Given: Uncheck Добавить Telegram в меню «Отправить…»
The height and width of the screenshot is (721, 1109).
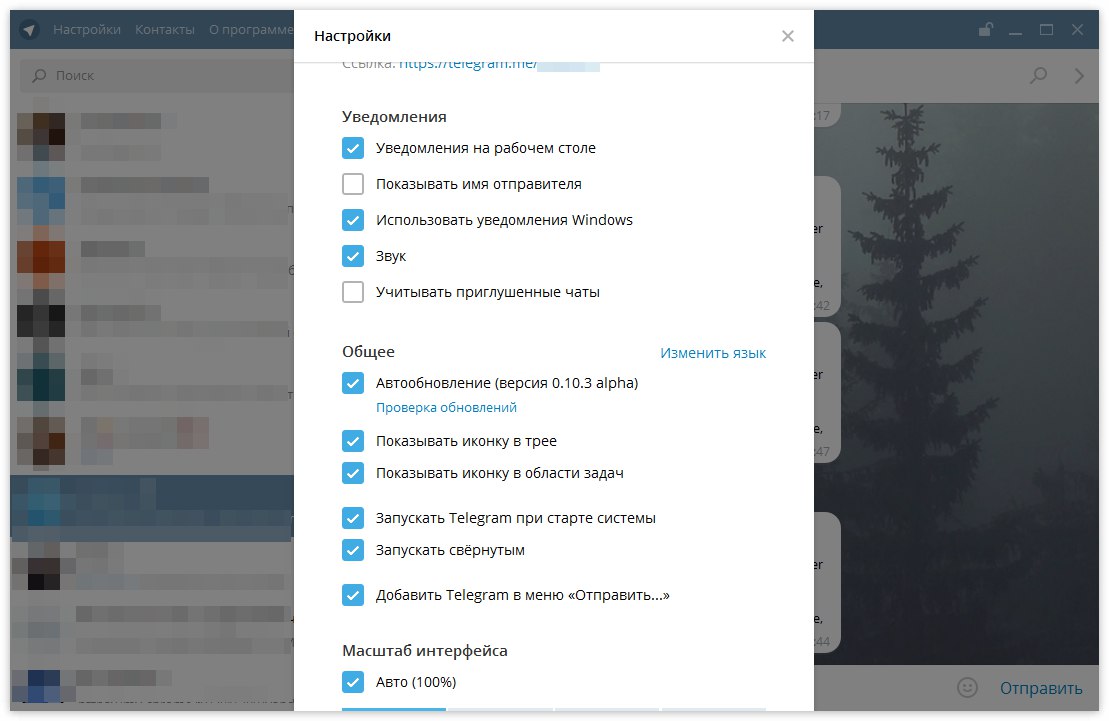Looking at the screenshot, I should [353, 595].
